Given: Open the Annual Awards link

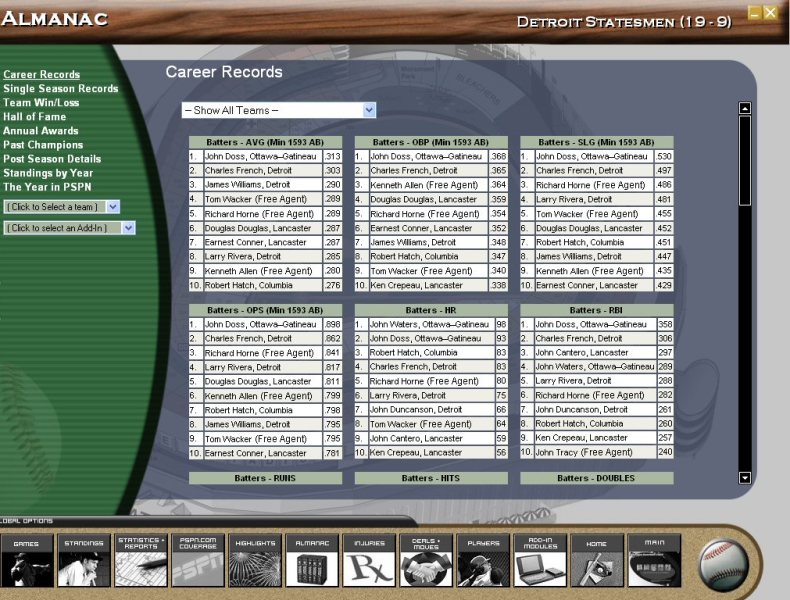Looking at the screenshot, I should tap(41, 131).
